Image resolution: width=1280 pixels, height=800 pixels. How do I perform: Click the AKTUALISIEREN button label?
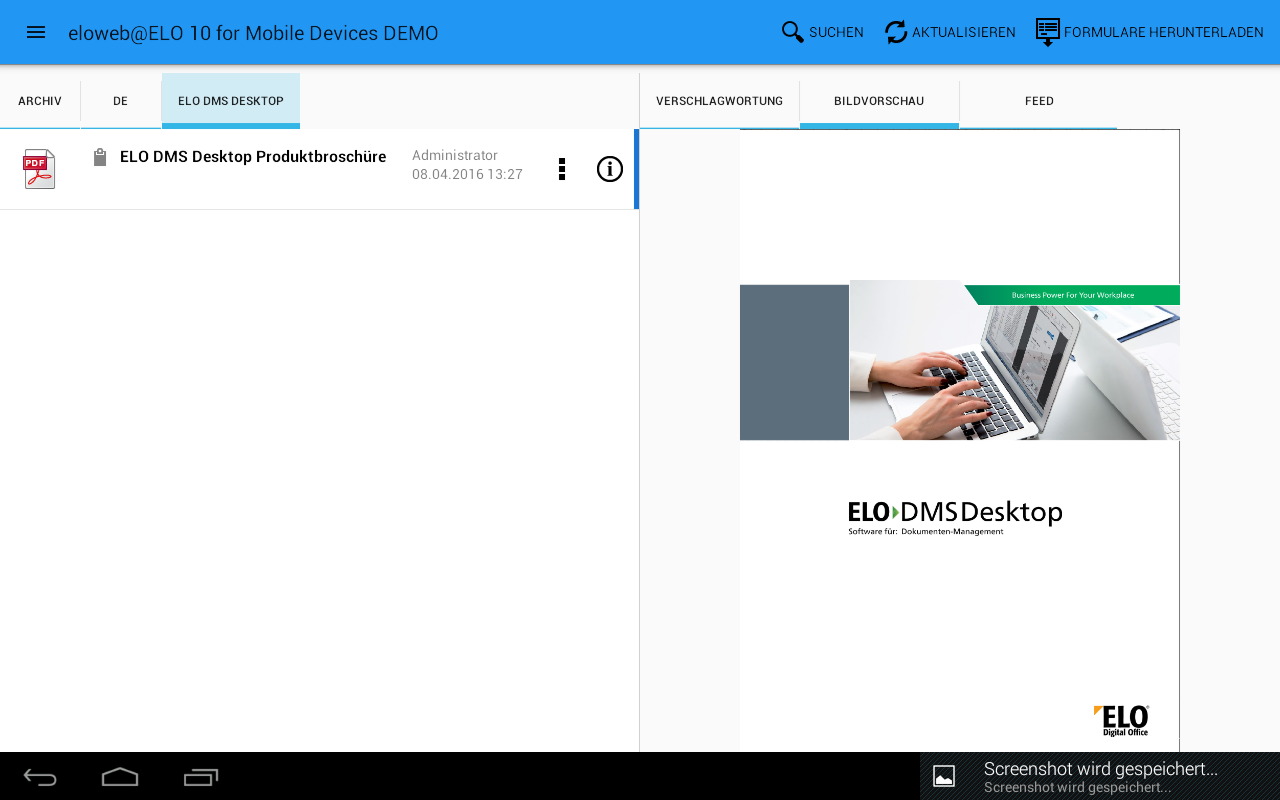[964, 32]
